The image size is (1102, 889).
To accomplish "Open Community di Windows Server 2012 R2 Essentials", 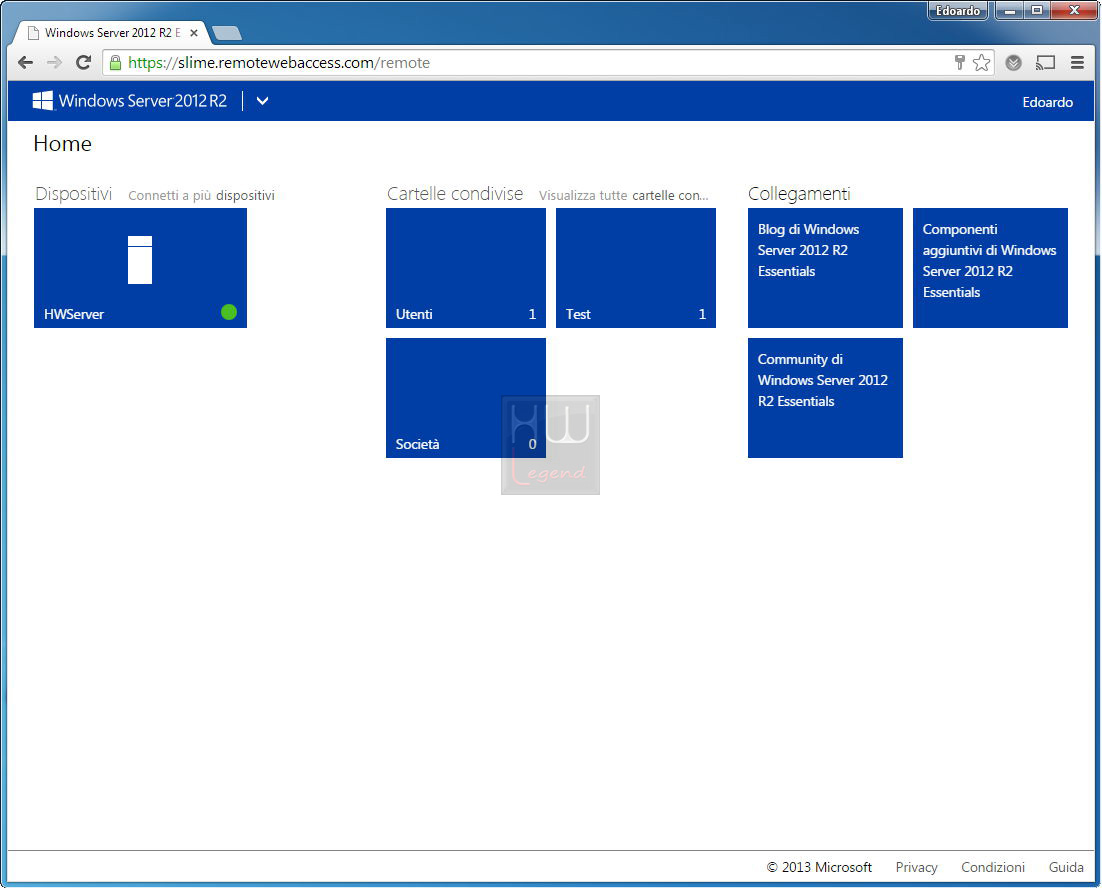I will pyautogui.click(x=825, y=398).
